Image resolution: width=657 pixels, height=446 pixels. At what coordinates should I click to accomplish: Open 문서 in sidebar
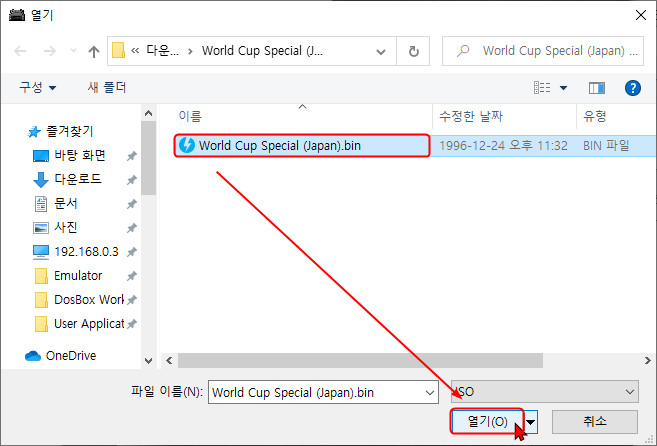(x=66, y=203)
